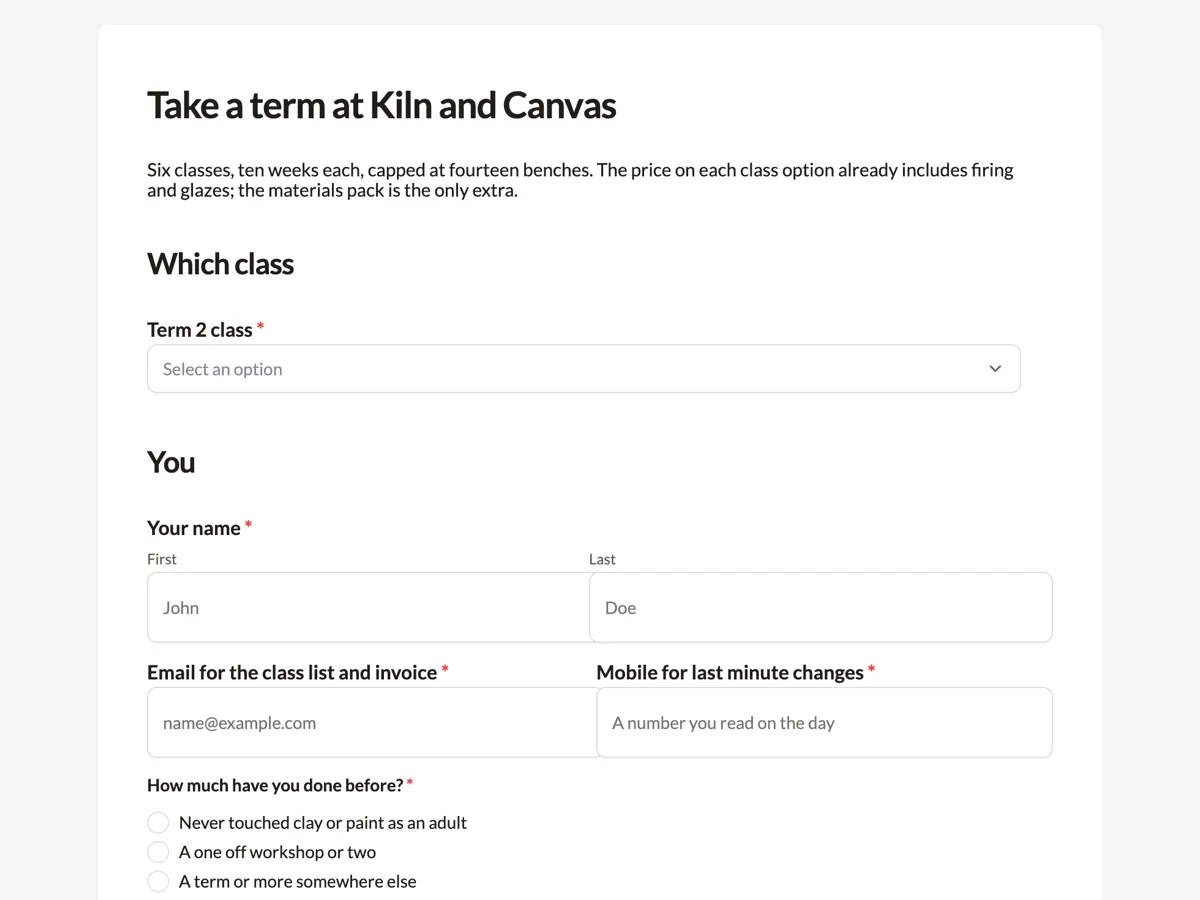The height and width of the screenshot is (900, 1200).
Task: Select "Never touched clay or paint" radio
Action: click(x=158, y=823)
